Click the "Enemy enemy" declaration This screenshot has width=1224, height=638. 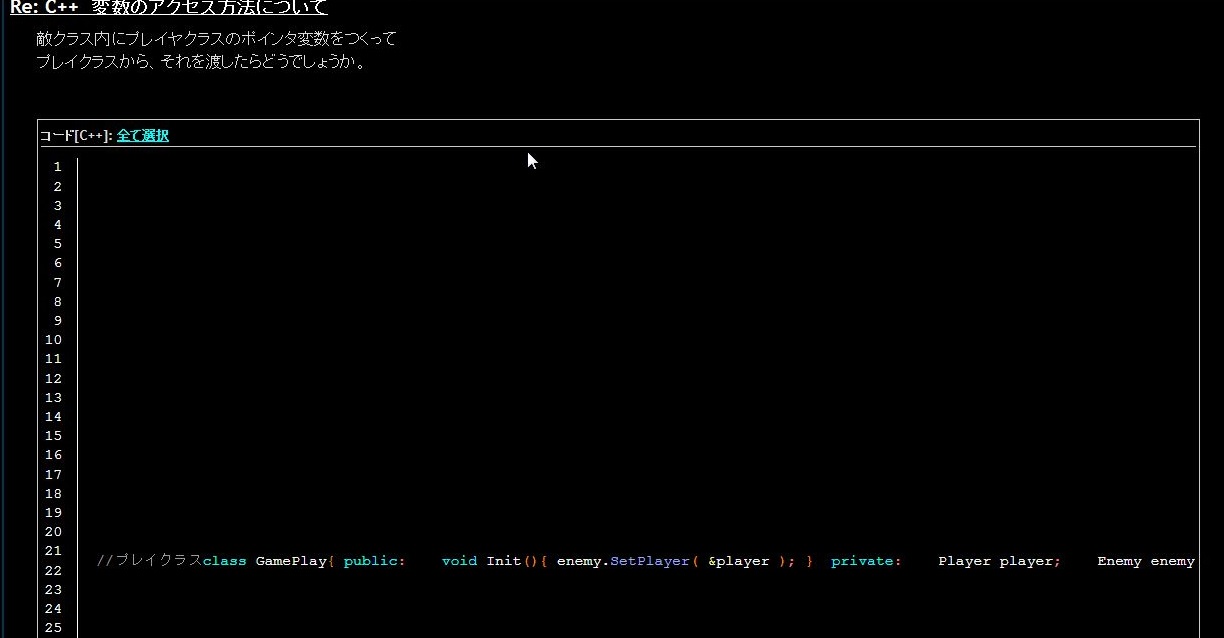tap(1145, 561)
